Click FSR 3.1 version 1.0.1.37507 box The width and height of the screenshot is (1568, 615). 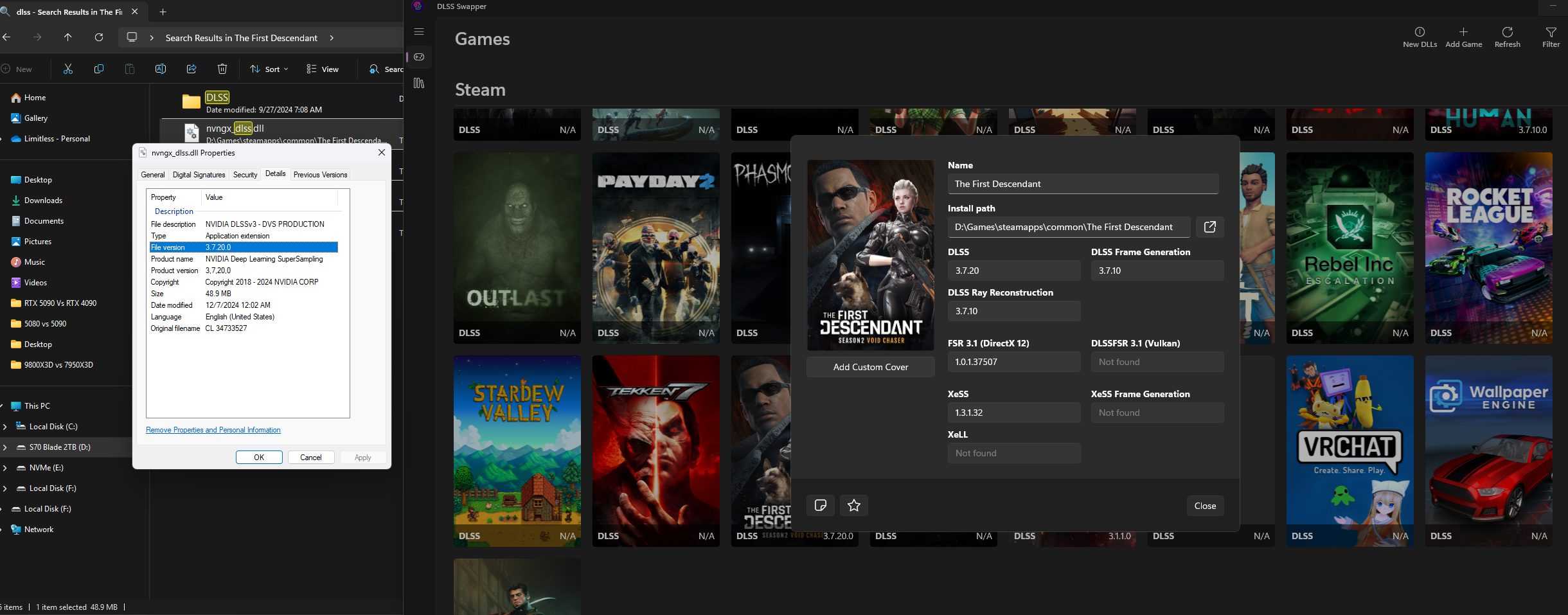pos(1013,362)
